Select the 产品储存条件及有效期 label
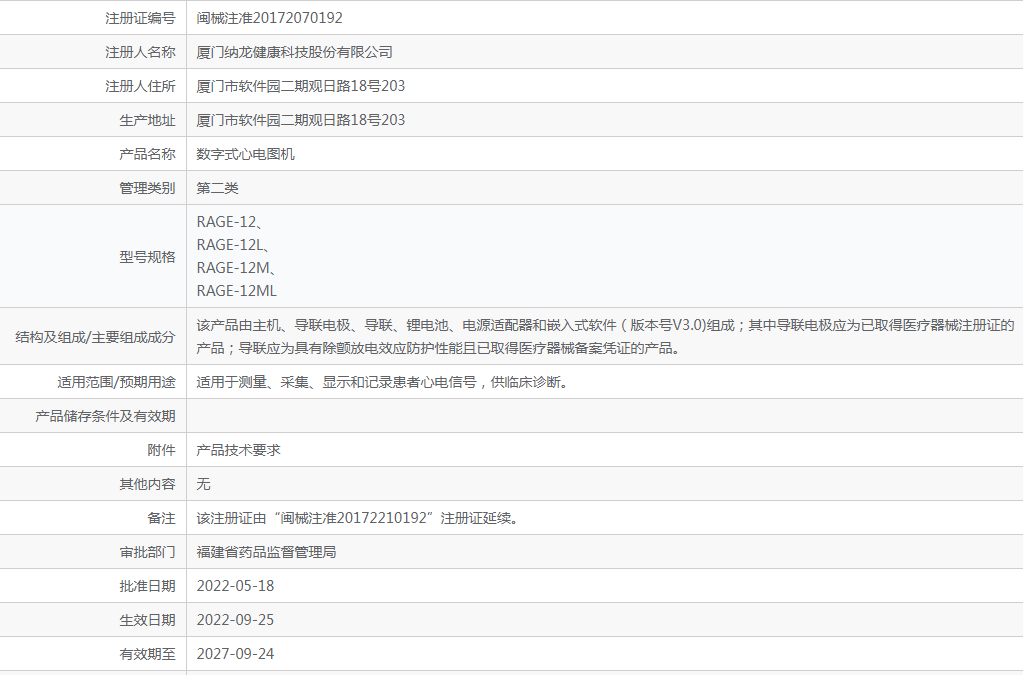1023x675 pixels. coord(105,415)
